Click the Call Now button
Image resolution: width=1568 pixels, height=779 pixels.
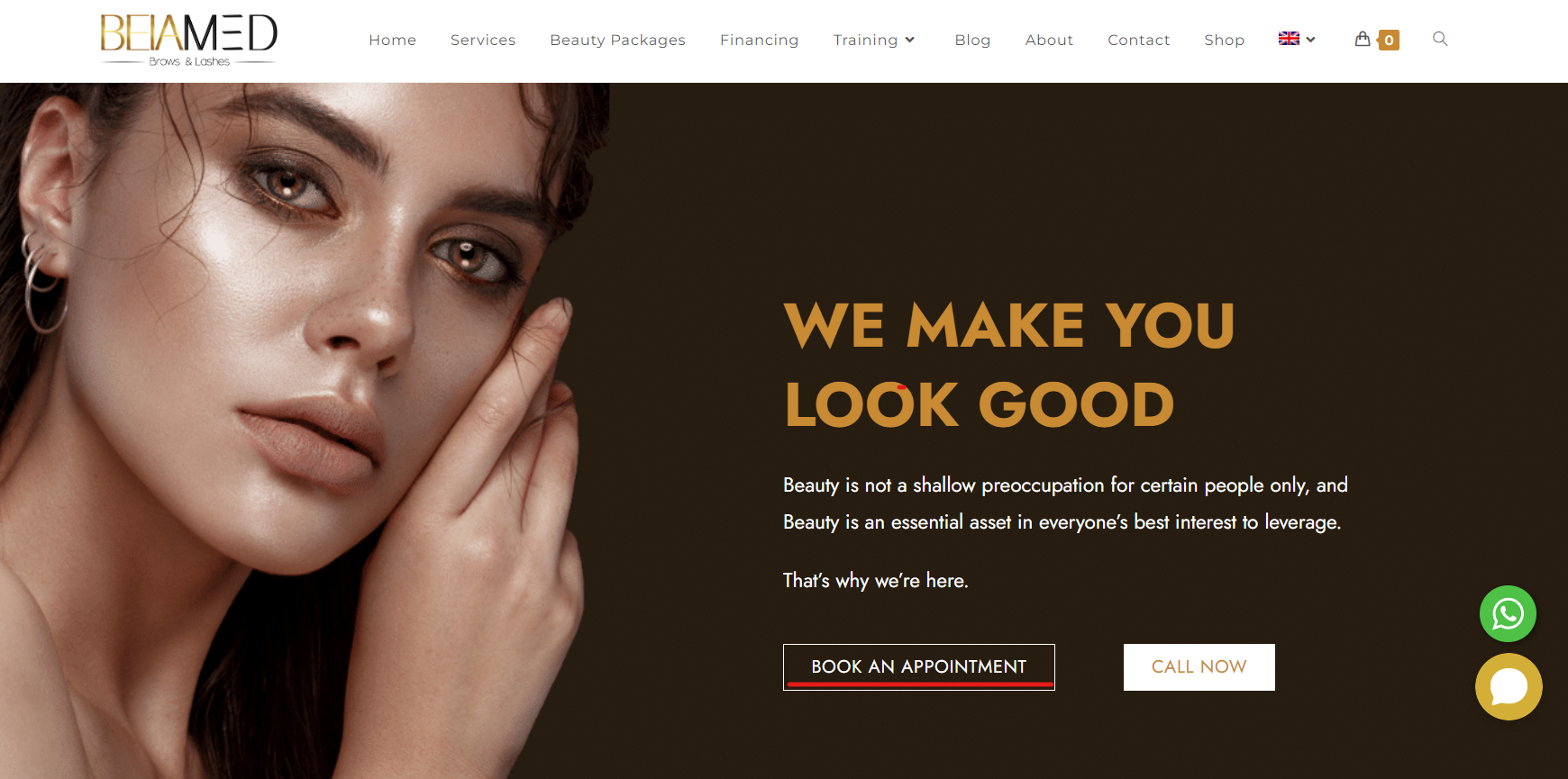point(1199,667)
